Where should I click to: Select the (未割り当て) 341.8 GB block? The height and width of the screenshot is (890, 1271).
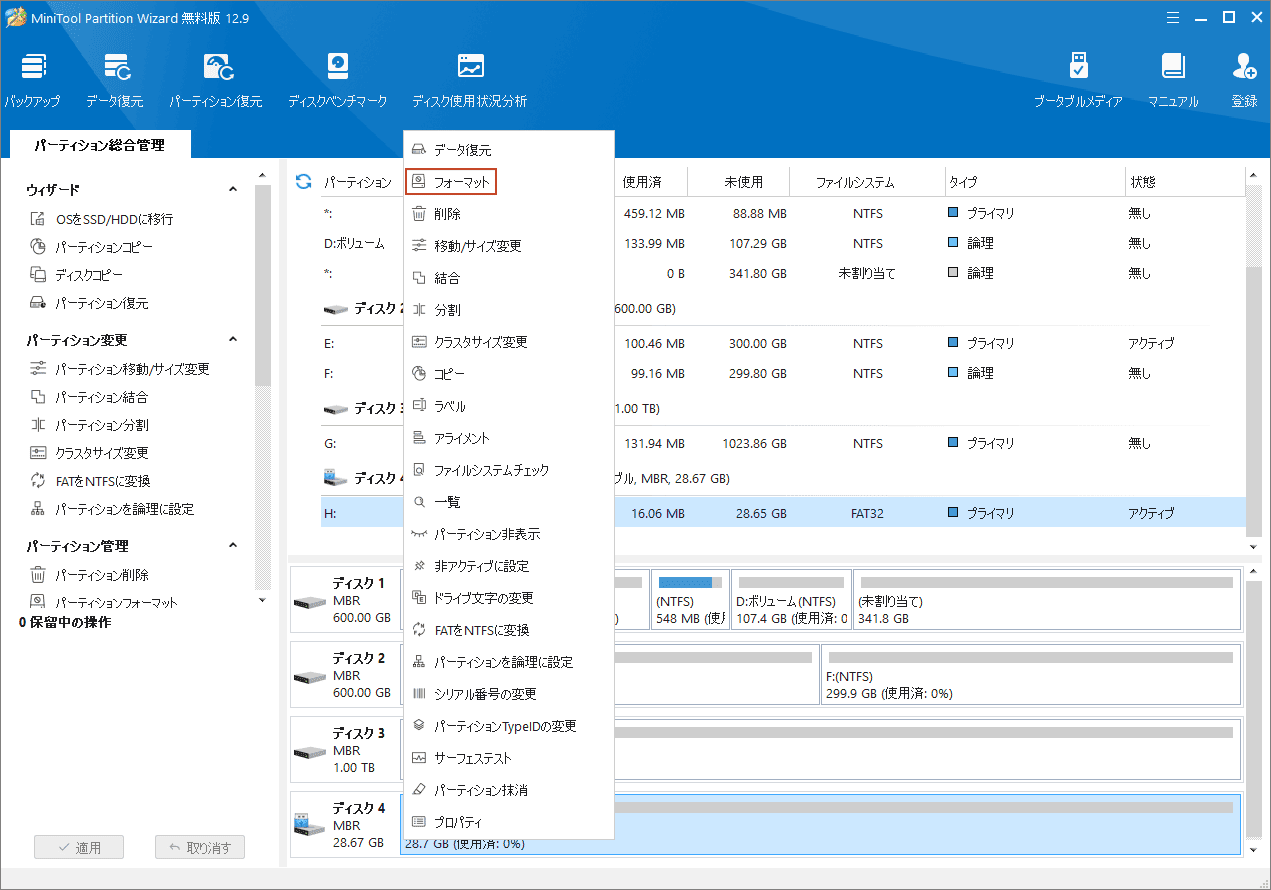click(1047, 600)
